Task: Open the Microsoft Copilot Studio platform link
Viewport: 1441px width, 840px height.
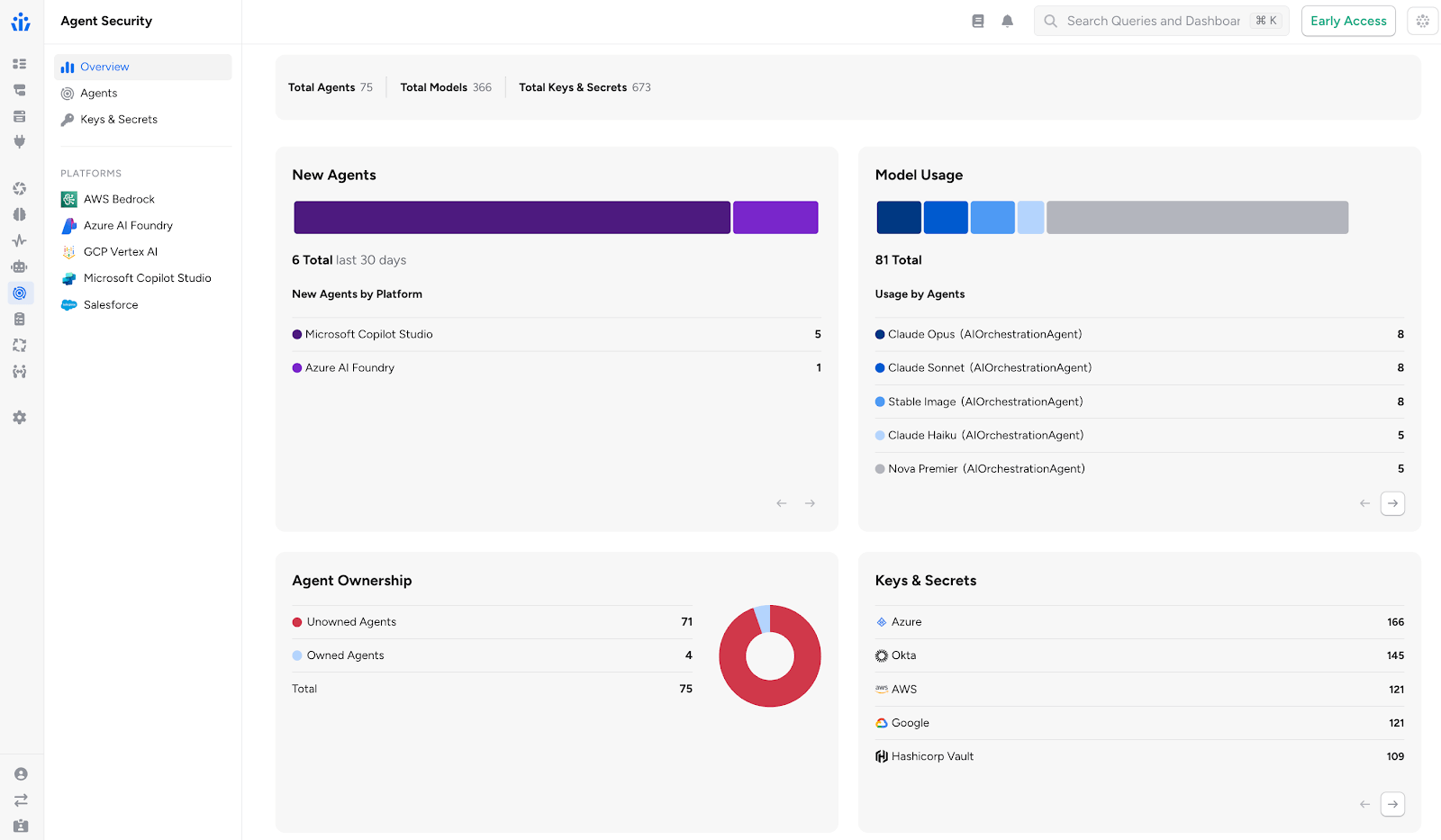Action: pyautogui.click(x=147, y=278)
